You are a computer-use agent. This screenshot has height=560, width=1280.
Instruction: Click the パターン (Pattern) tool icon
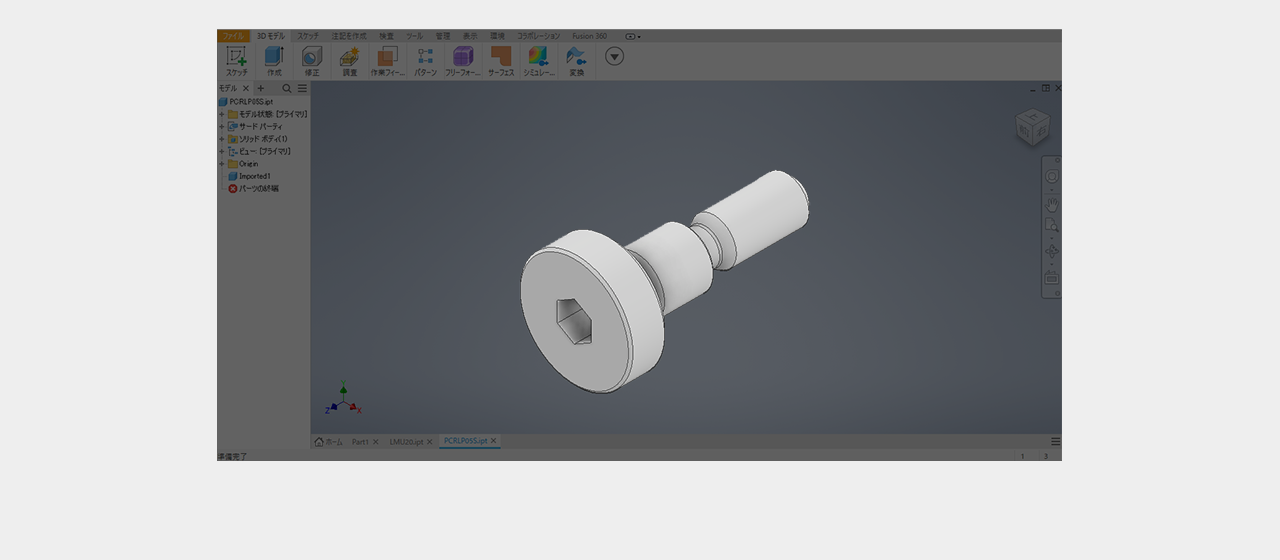click(x=425, y=57)
